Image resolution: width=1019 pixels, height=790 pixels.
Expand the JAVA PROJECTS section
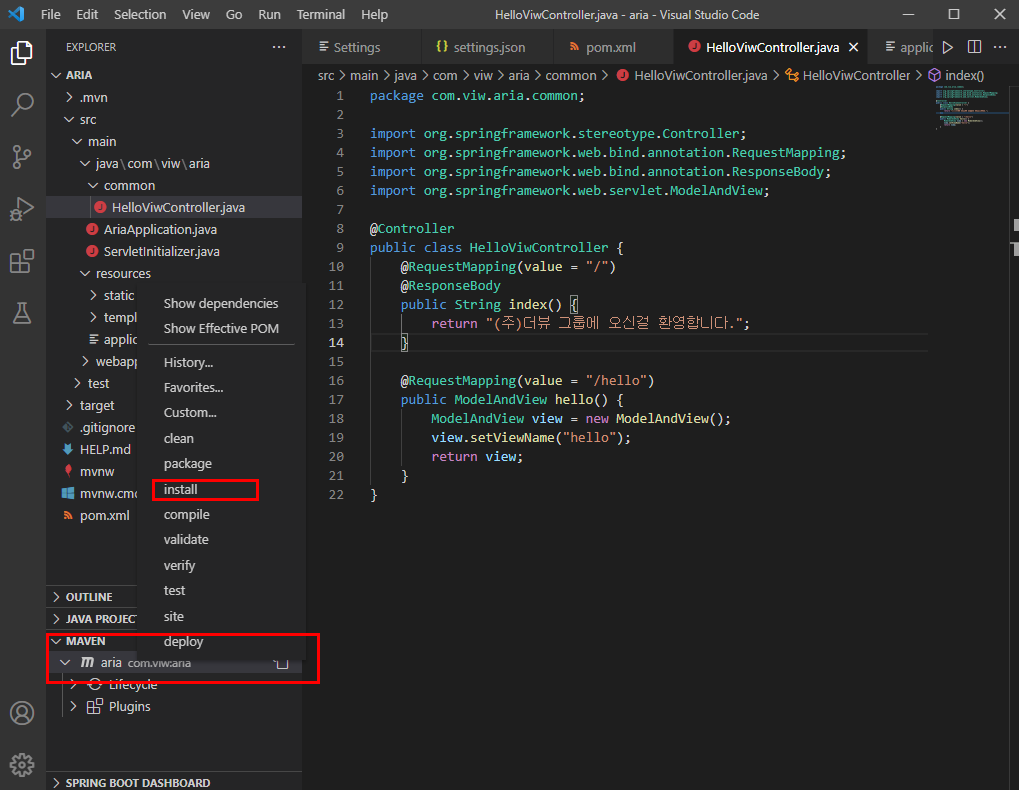(57, 619)
